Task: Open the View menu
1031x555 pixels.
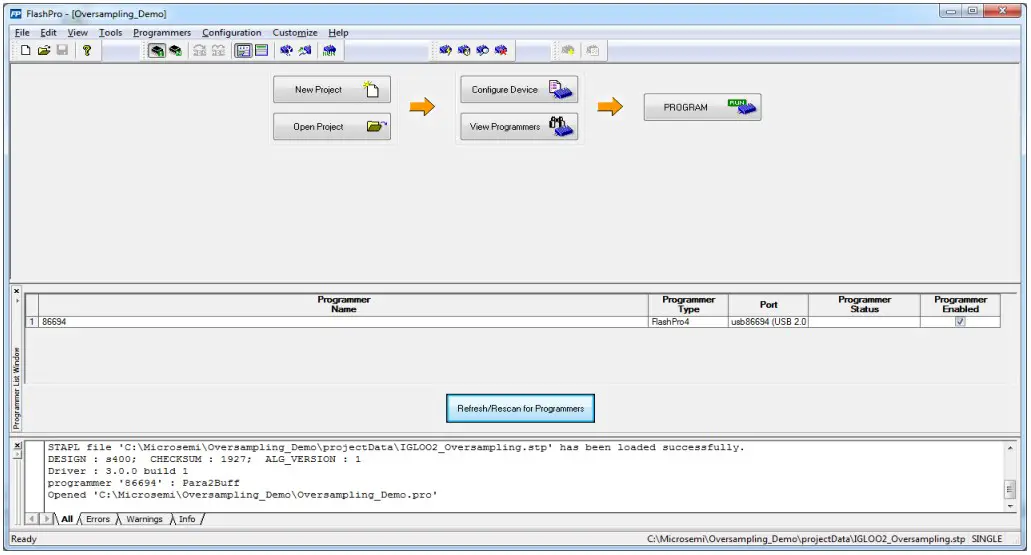Action: (78, 32)
